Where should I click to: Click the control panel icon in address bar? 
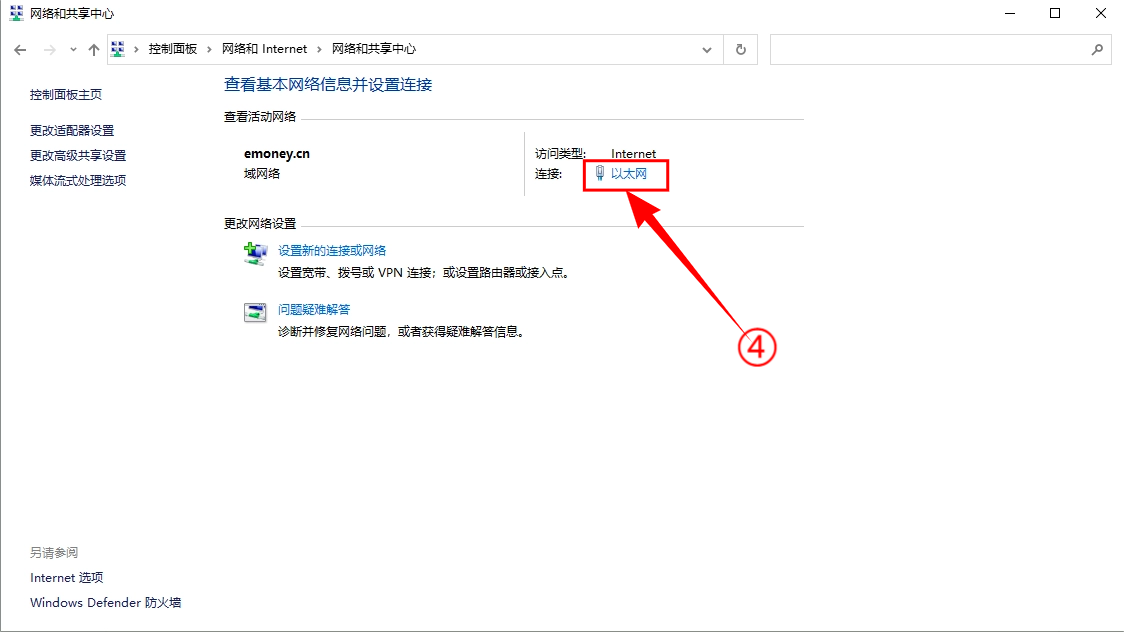coord(118,49)
